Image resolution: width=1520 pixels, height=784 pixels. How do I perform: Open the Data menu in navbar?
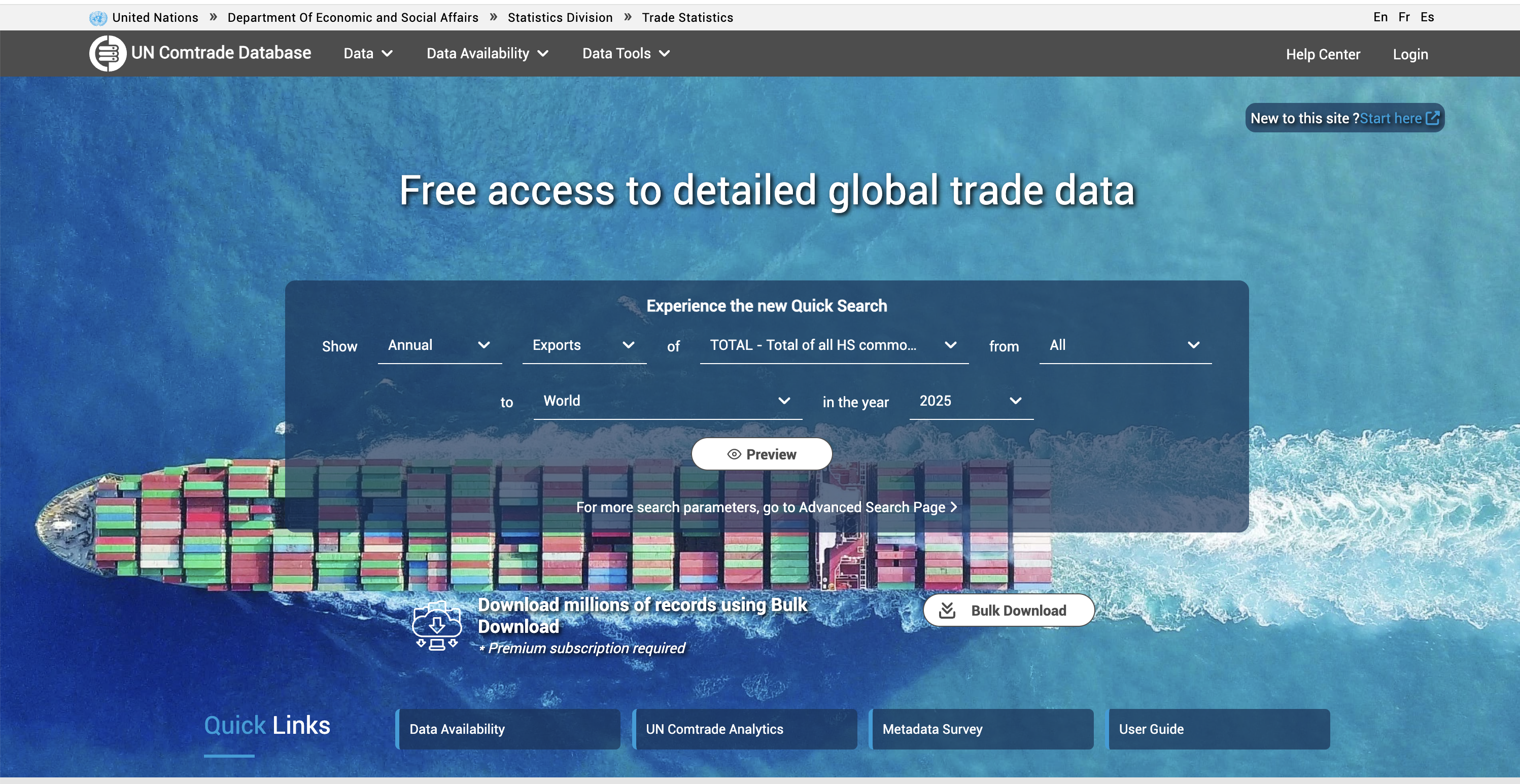click(368, 54)
